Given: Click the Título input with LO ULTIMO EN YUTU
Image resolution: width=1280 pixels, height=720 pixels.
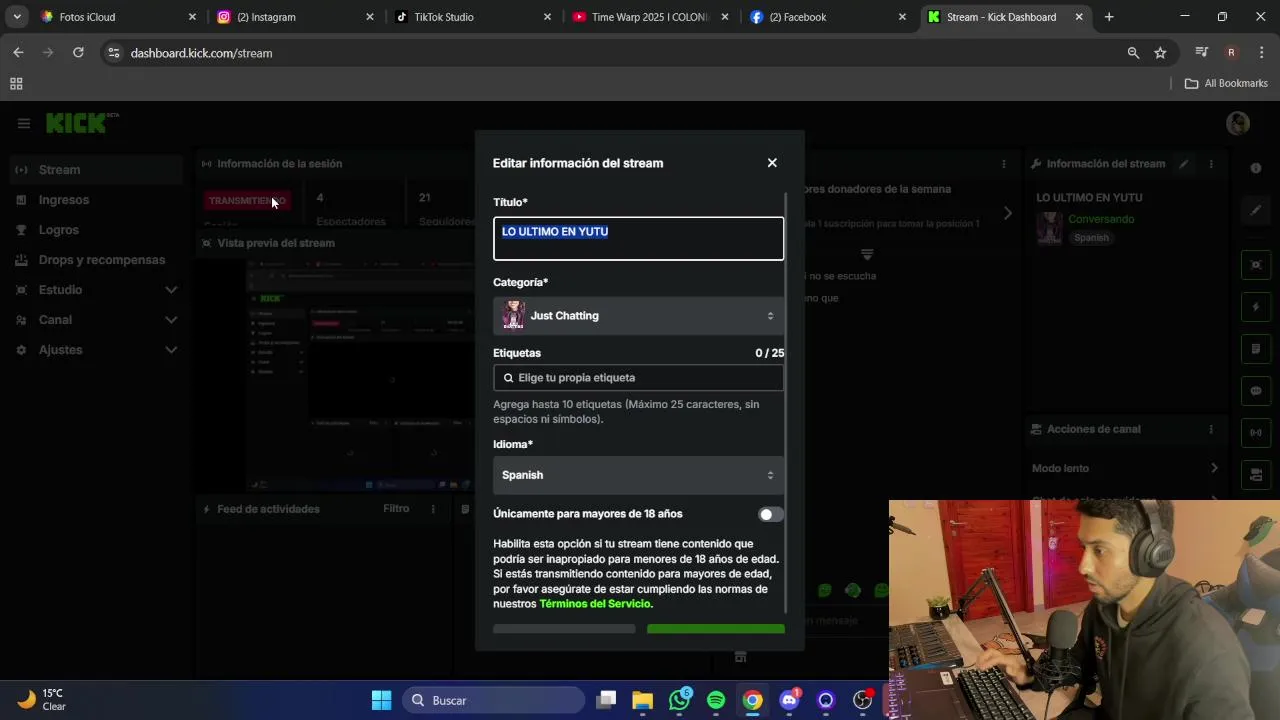Looking at the screenshot, I should 638,239.
